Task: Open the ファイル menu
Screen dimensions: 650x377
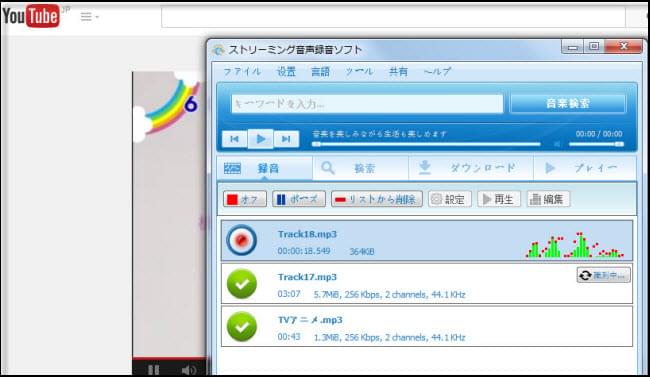Action: coord(243,72)
